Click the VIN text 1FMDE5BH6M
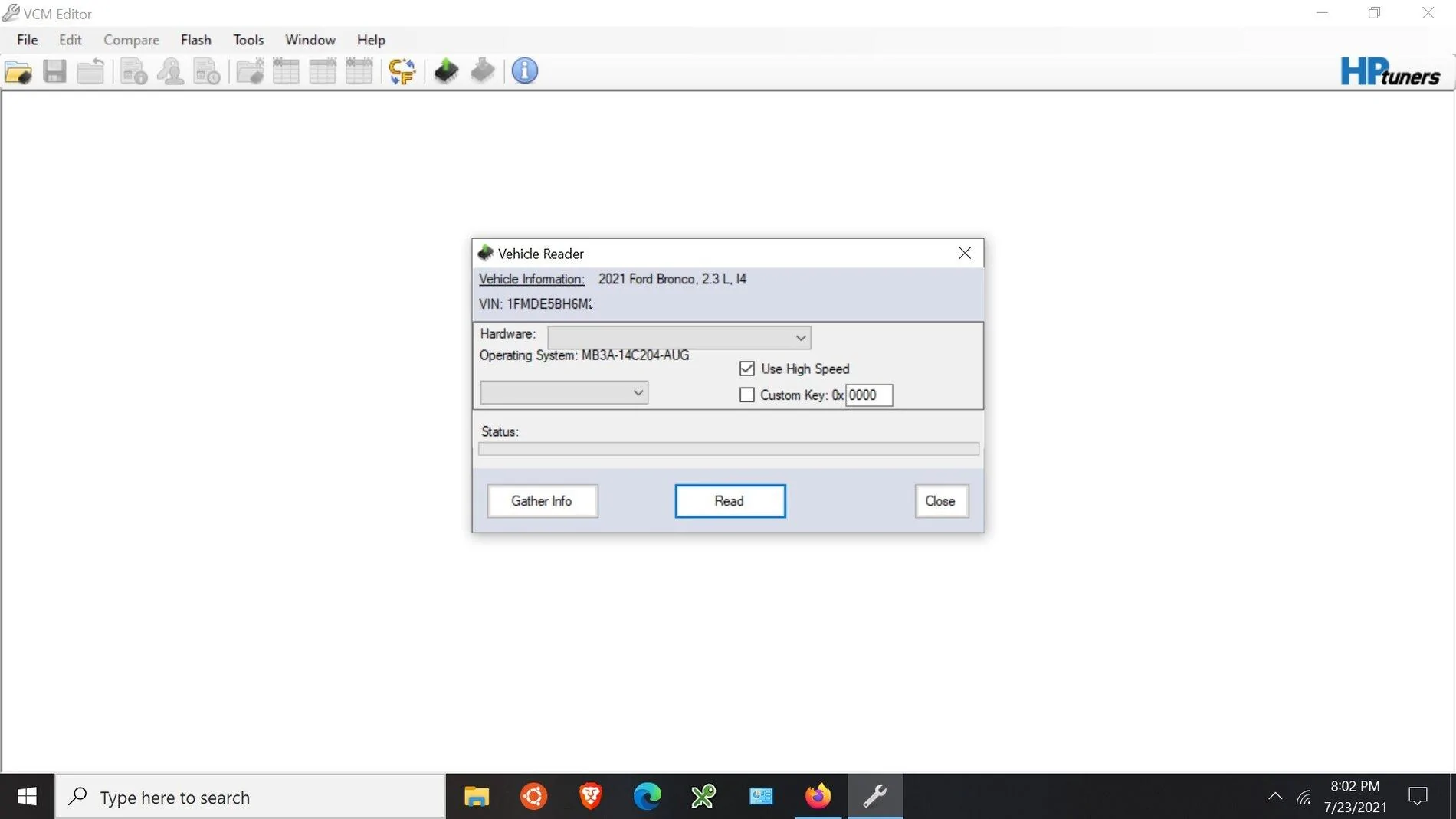This screenshot has width=1456, height=819. tap(549, 304)
